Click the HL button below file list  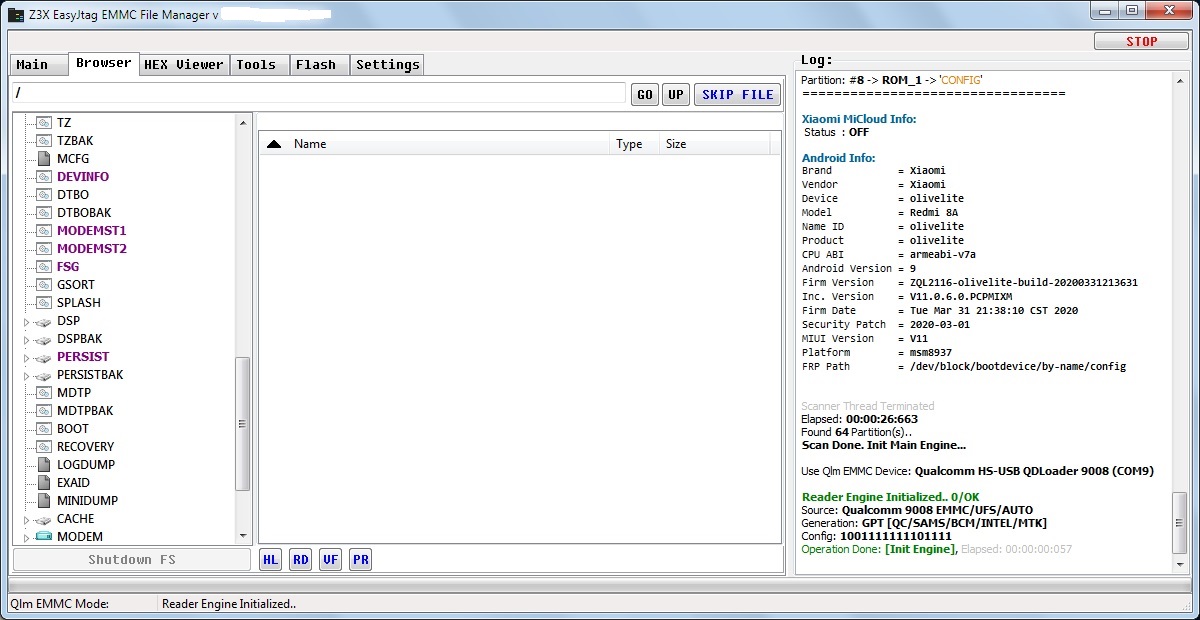point(270,560)
